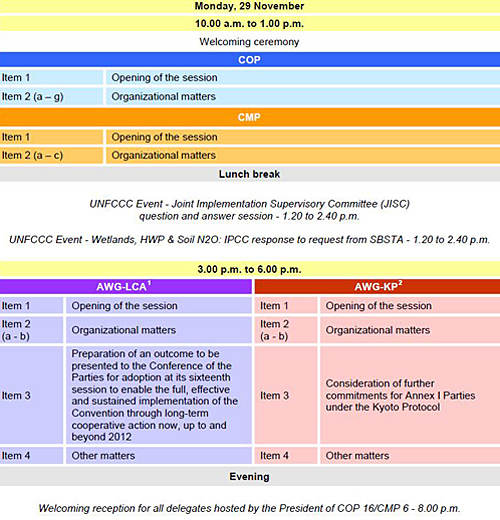Viewport: 500px width, 520px height.
Task: Click the COP blue header bar
Action: [x=250, y=60]
